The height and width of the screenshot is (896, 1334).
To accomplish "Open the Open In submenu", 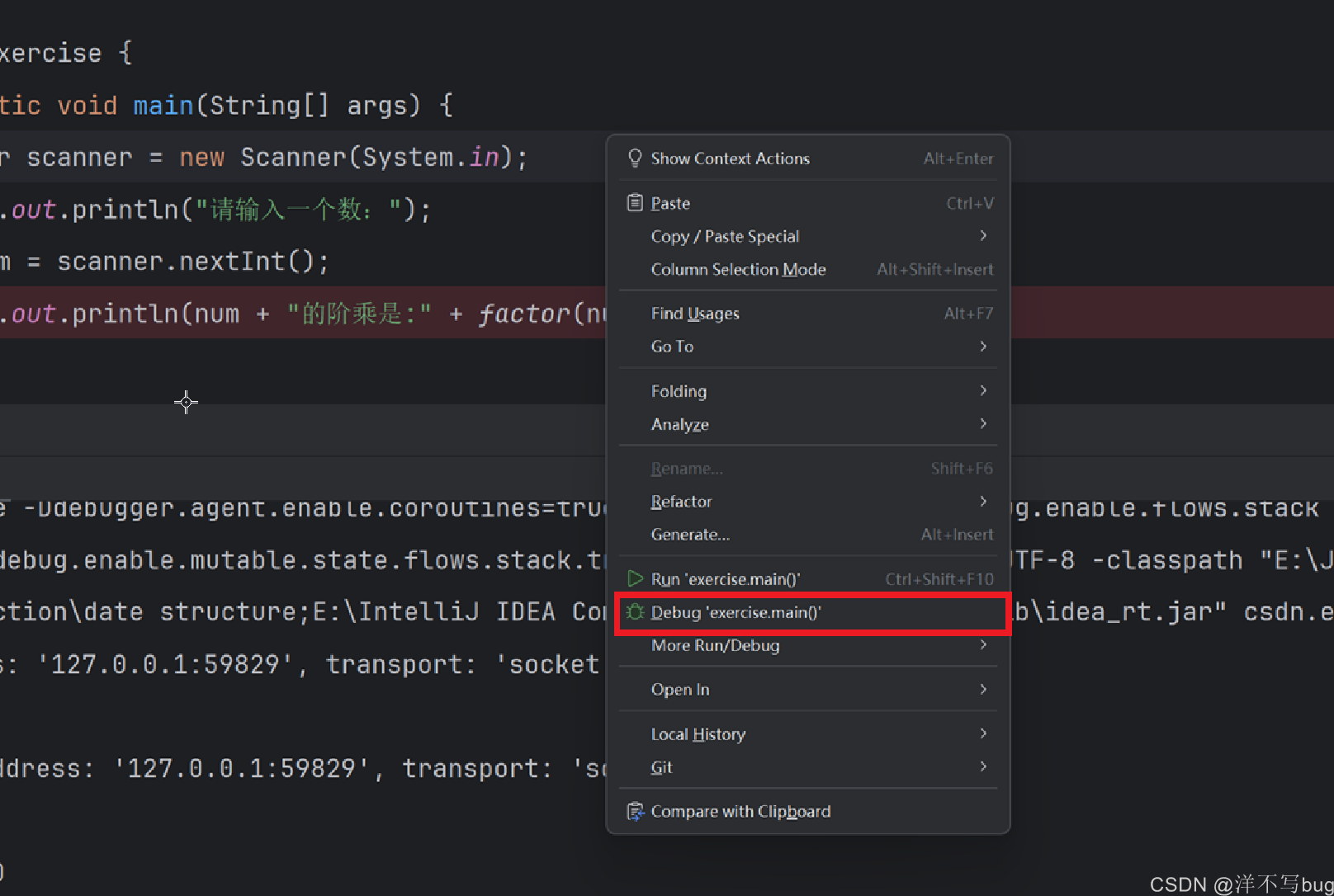I will [808, 690].
